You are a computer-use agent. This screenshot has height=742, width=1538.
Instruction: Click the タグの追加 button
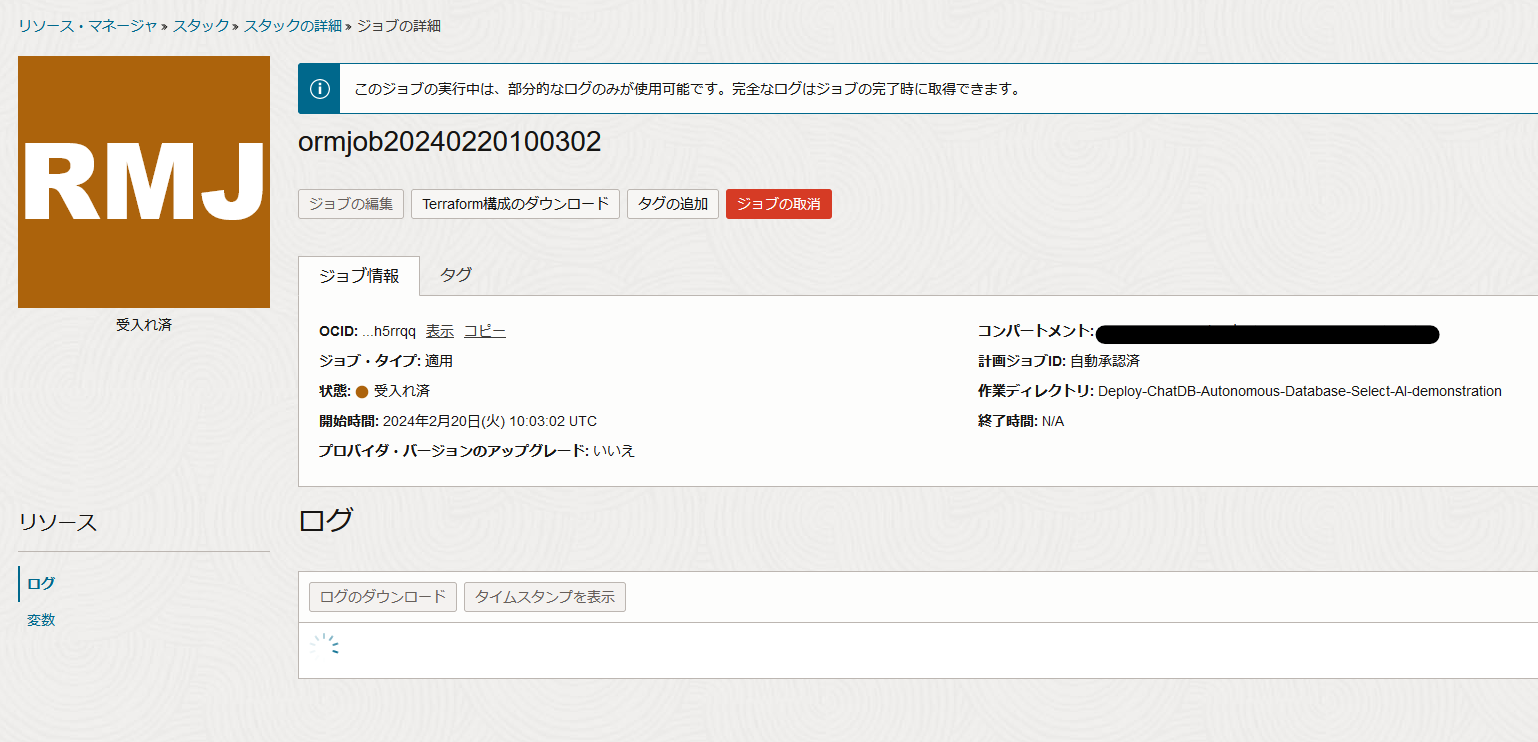click(x=673, y=204)
